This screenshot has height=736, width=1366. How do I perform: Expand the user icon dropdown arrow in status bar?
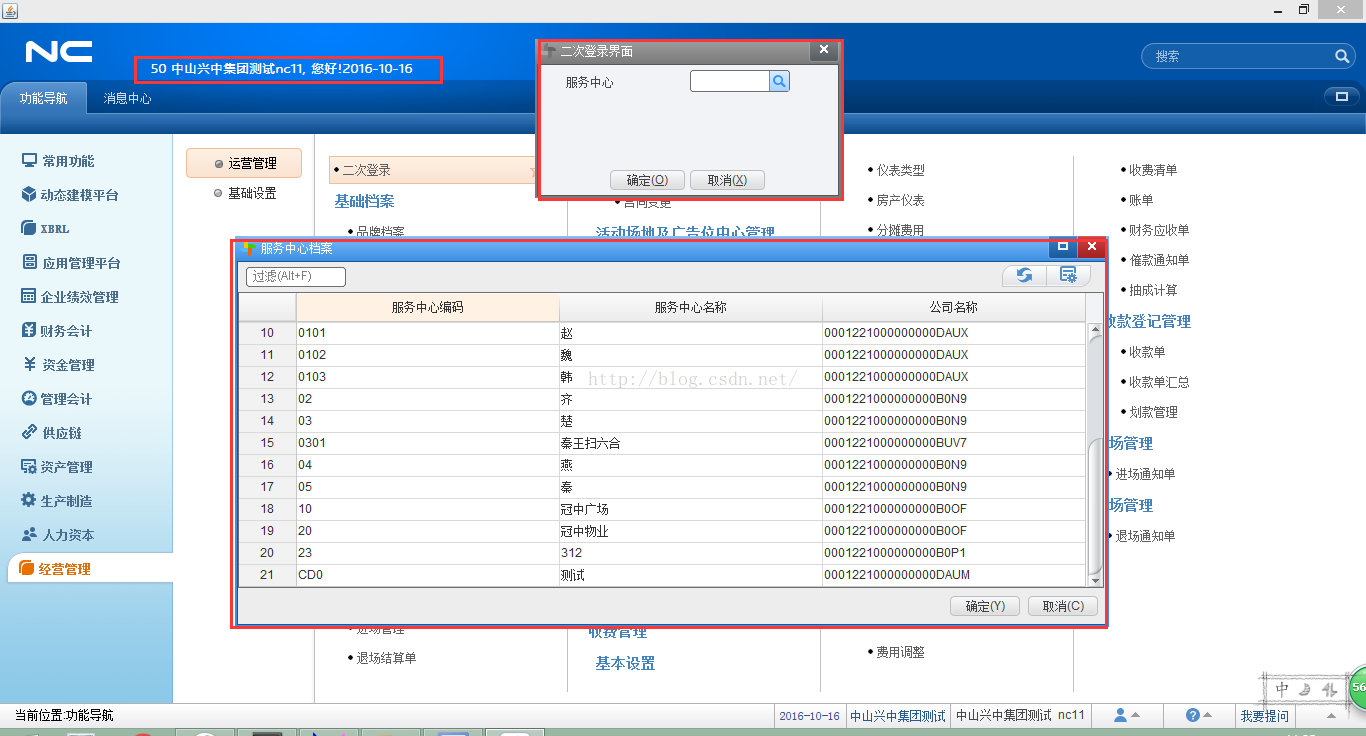pyautogui.click(x=1135, y=716)
